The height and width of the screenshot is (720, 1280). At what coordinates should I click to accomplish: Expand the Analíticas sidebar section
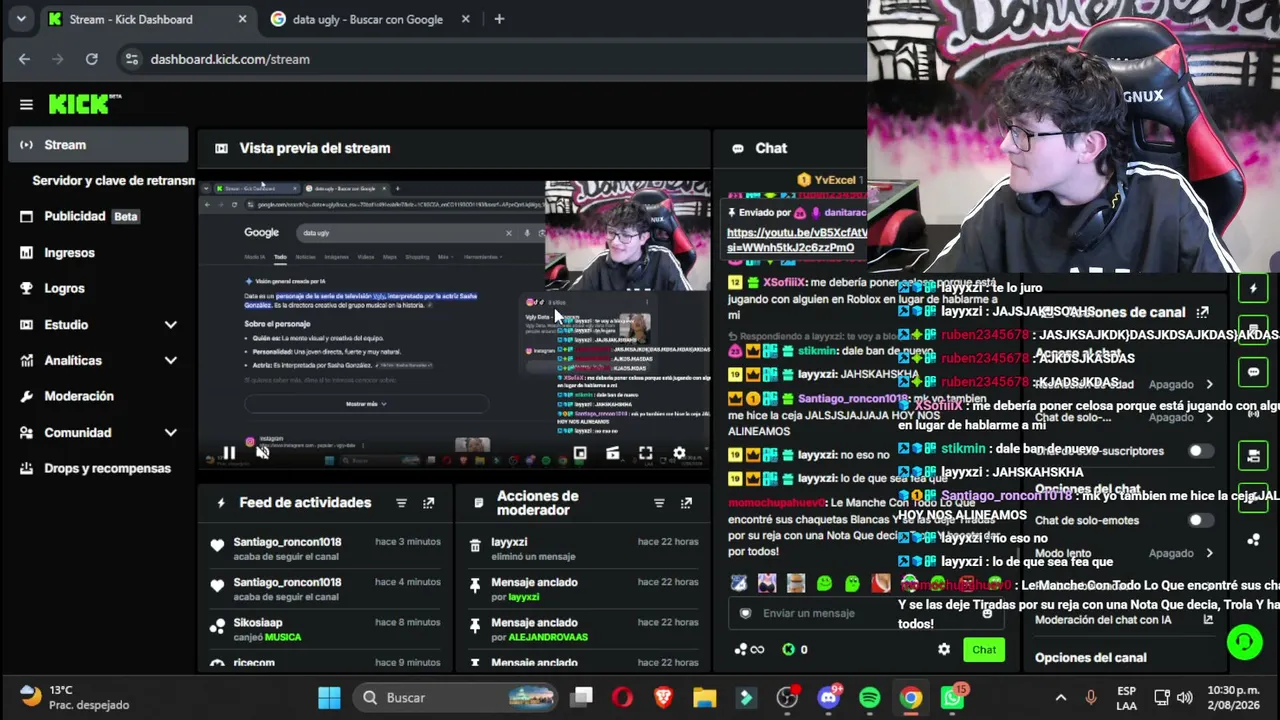170,361
